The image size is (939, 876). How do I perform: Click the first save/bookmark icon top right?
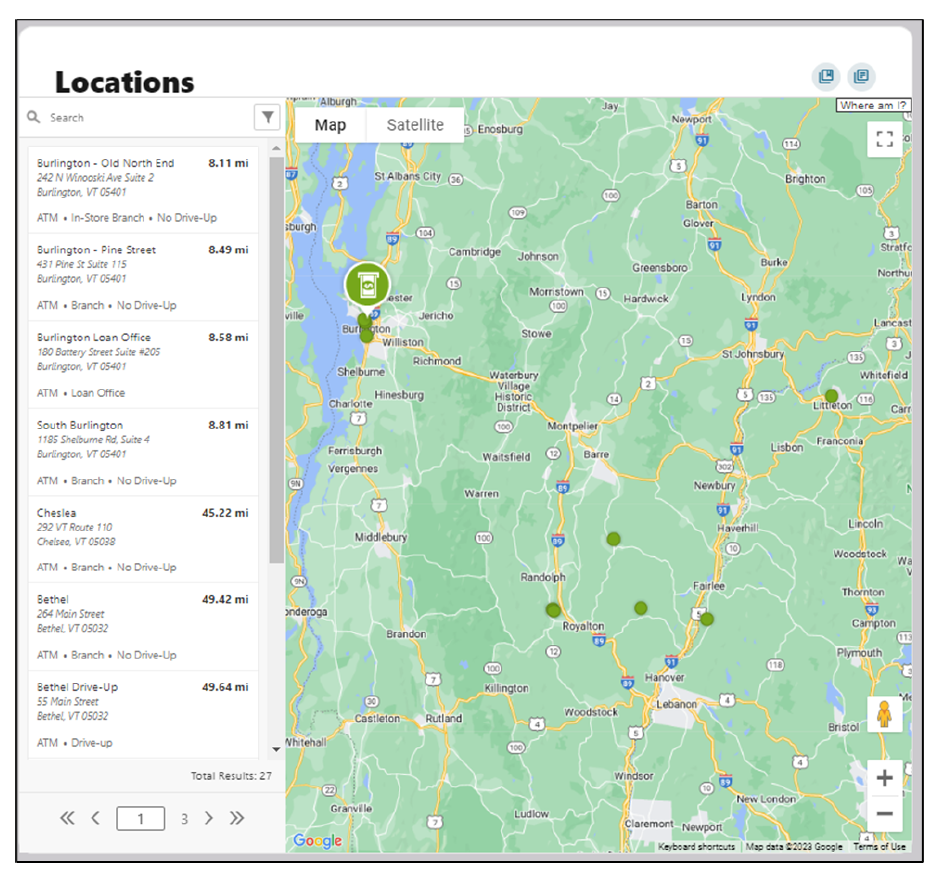(x=826, y=76)
